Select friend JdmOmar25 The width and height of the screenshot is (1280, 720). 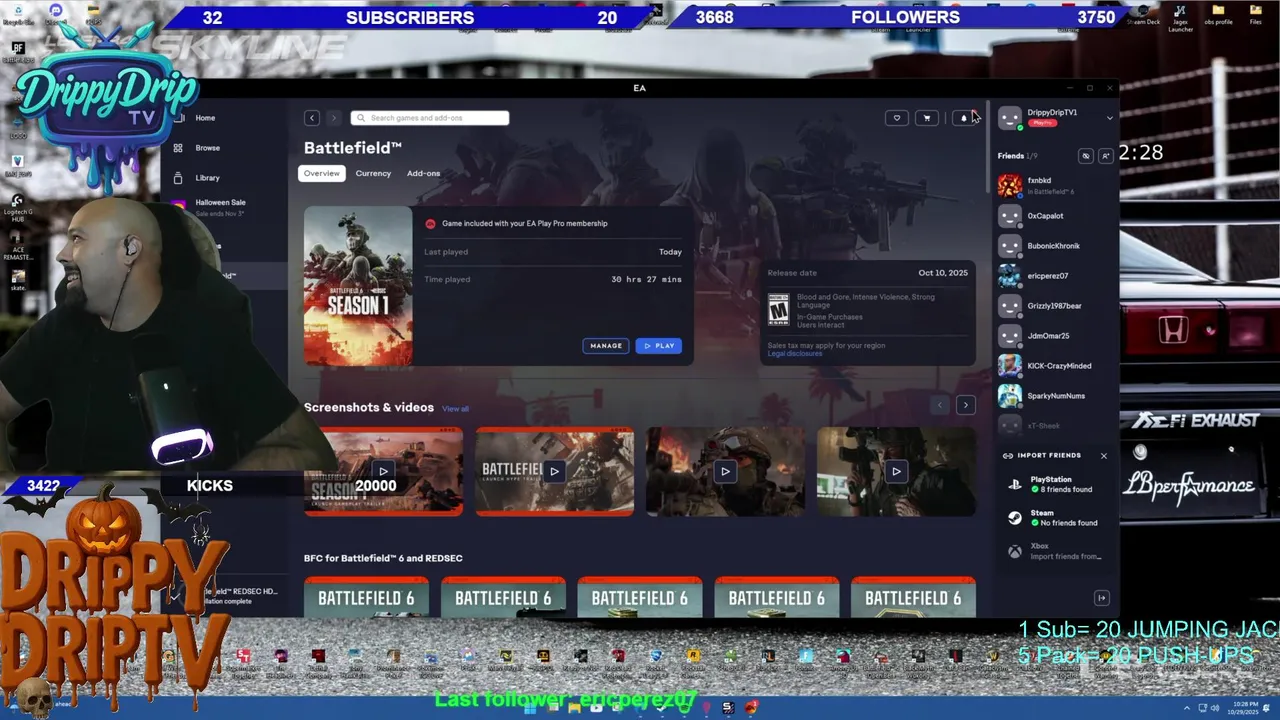1048,336
